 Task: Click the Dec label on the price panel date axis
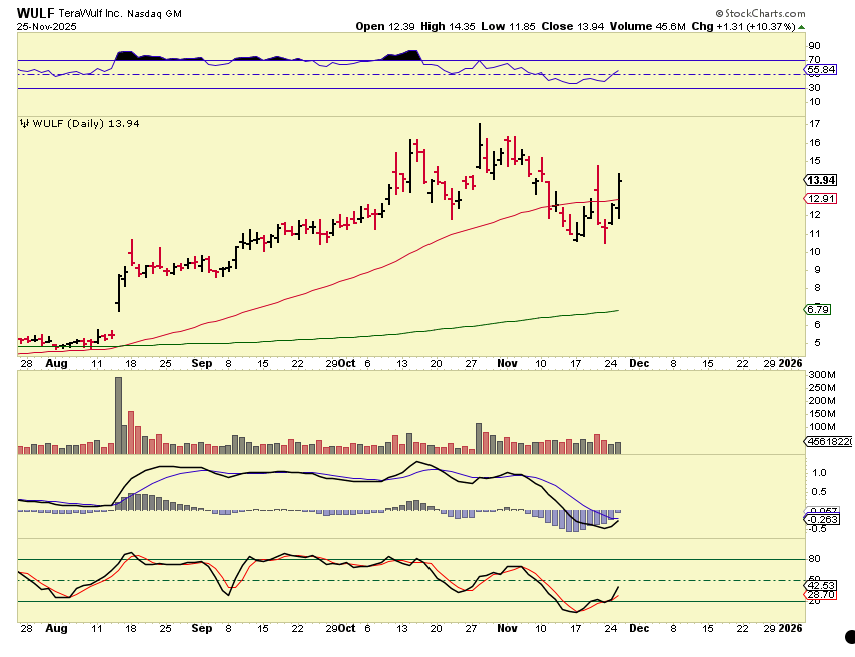(x=639, y=363)
